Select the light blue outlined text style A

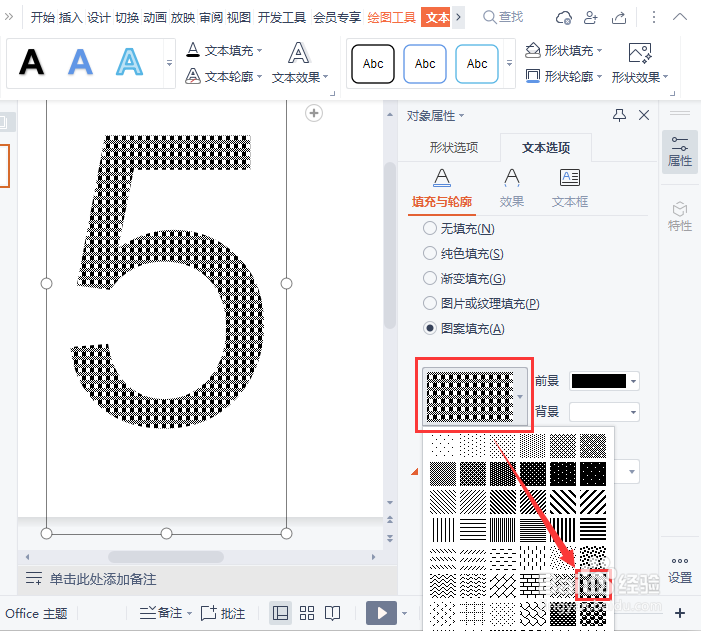pos(129,62)
